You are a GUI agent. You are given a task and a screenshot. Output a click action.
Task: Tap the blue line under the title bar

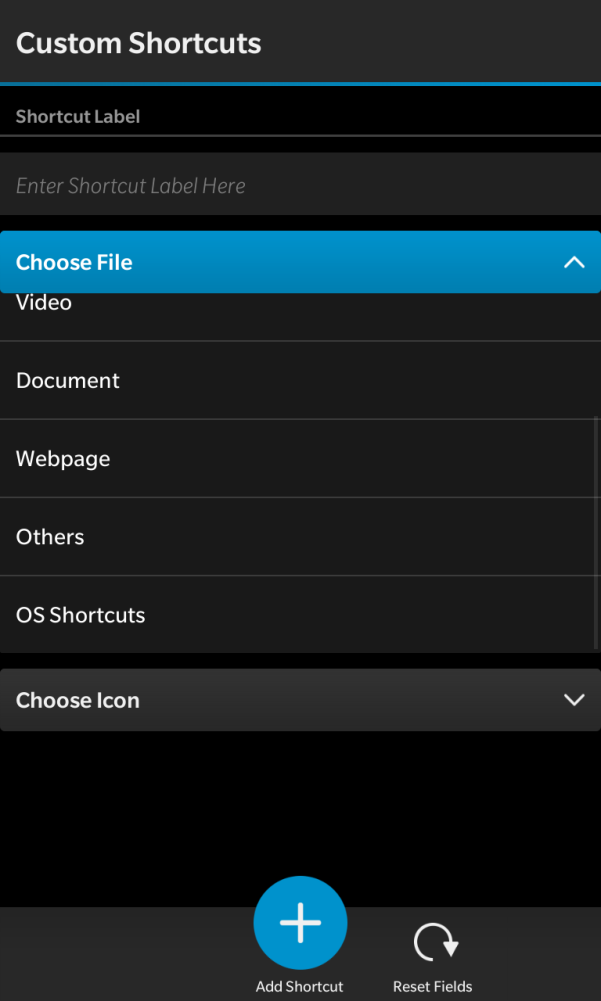point(300,83)
